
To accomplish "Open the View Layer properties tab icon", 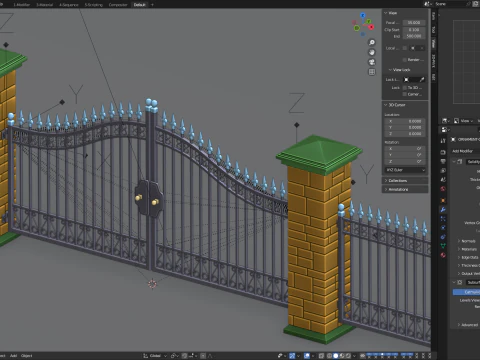I will click(x=443, y=170).
